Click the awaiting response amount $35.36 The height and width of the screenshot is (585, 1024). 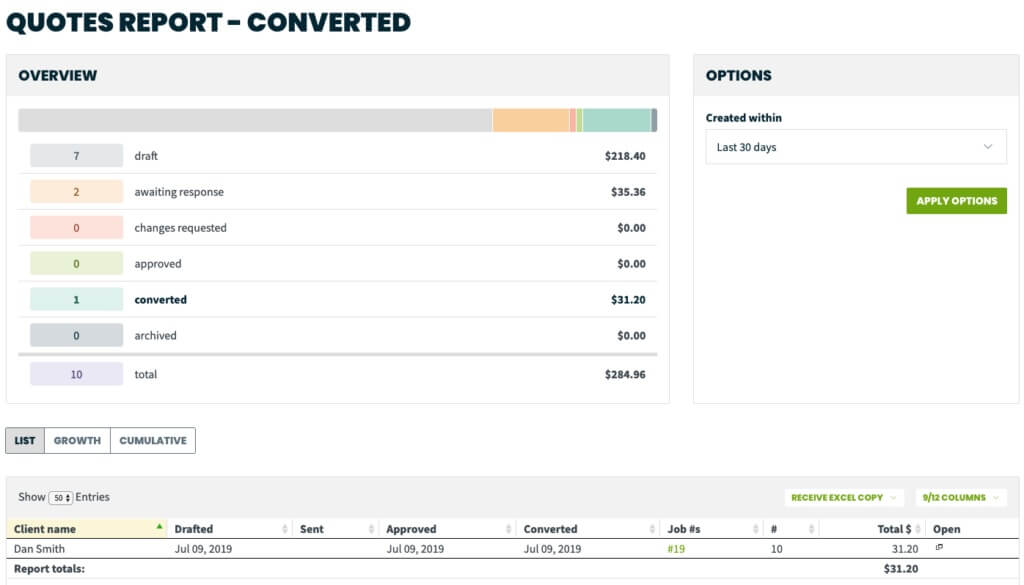click(628, 192)
